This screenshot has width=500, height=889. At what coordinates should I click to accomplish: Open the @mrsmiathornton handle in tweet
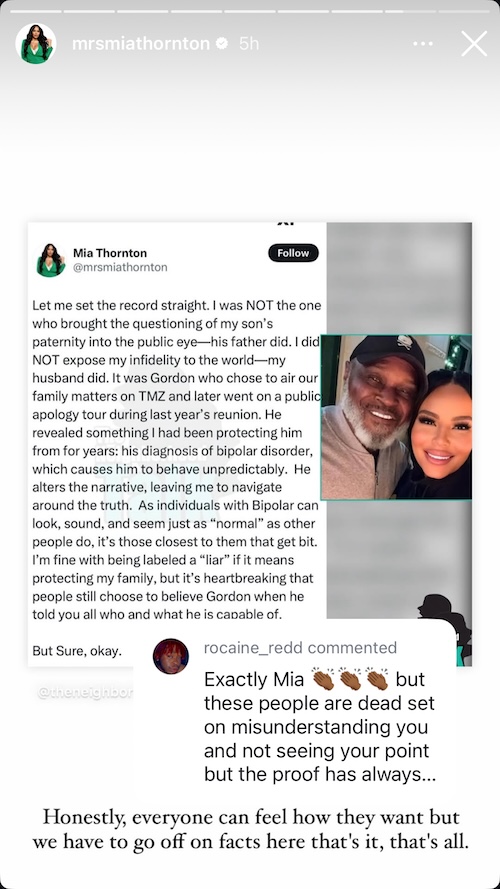tap(120, 268)
